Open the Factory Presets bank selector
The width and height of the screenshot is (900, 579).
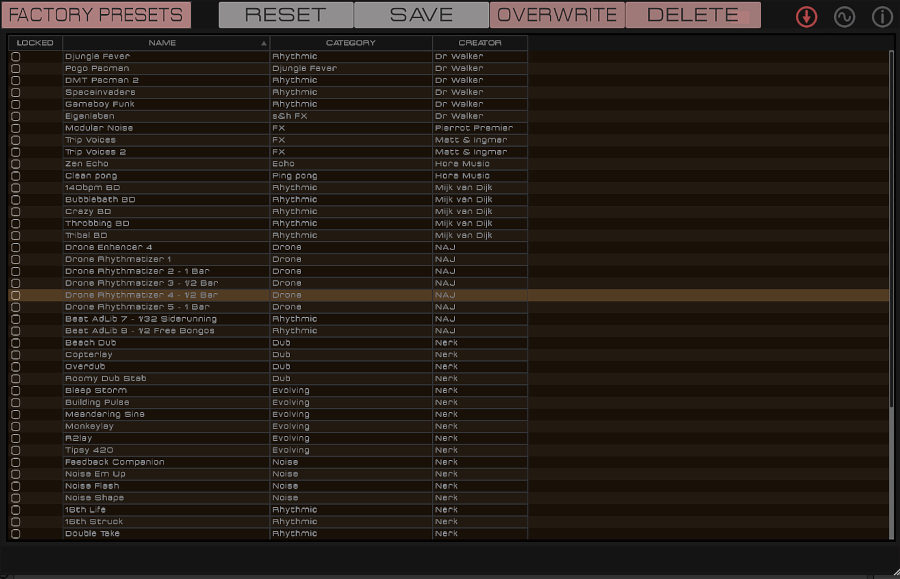coord(96,15)
